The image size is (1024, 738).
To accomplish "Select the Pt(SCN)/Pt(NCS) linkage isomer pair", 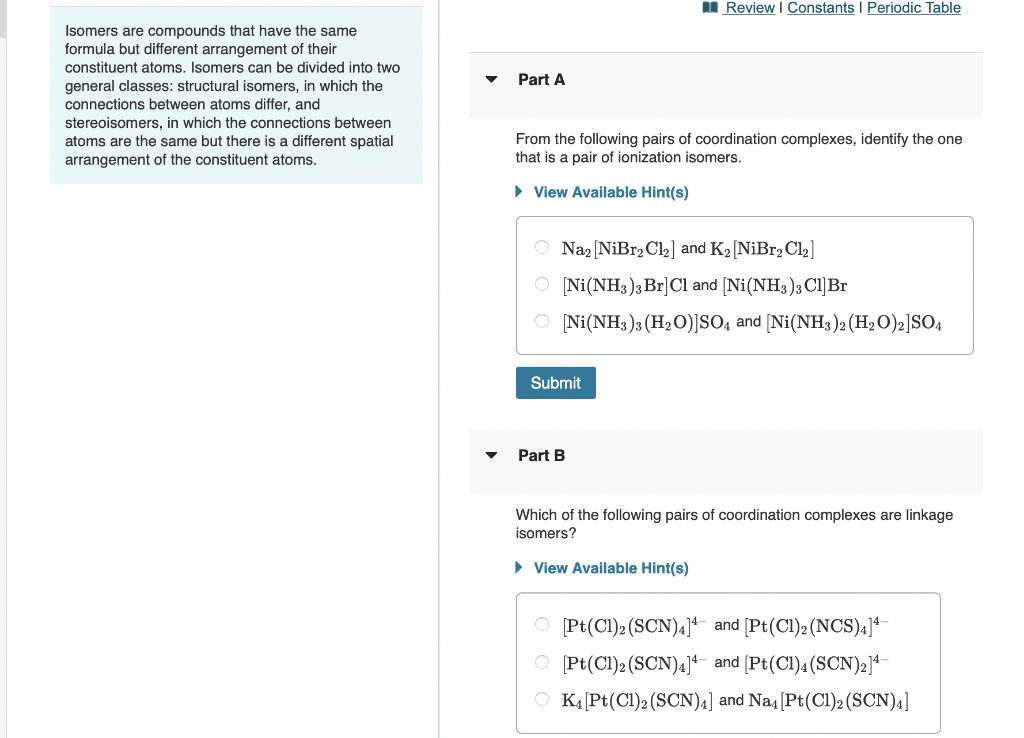I will tap(541, 624).
